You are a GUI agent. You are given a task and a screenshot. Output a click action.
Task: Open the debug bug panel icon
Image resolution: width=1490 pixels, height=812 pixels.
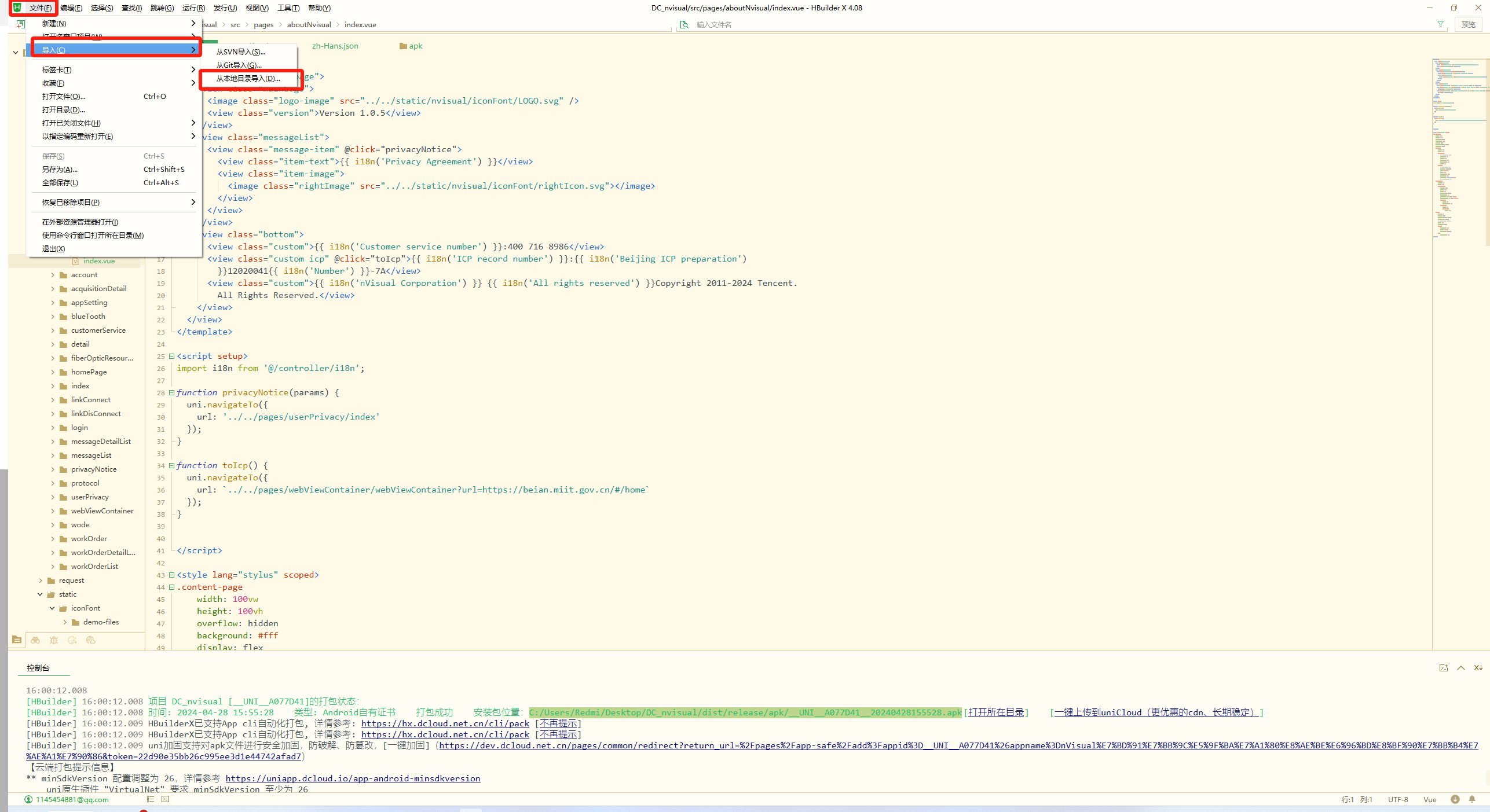[x=54, y=640]
